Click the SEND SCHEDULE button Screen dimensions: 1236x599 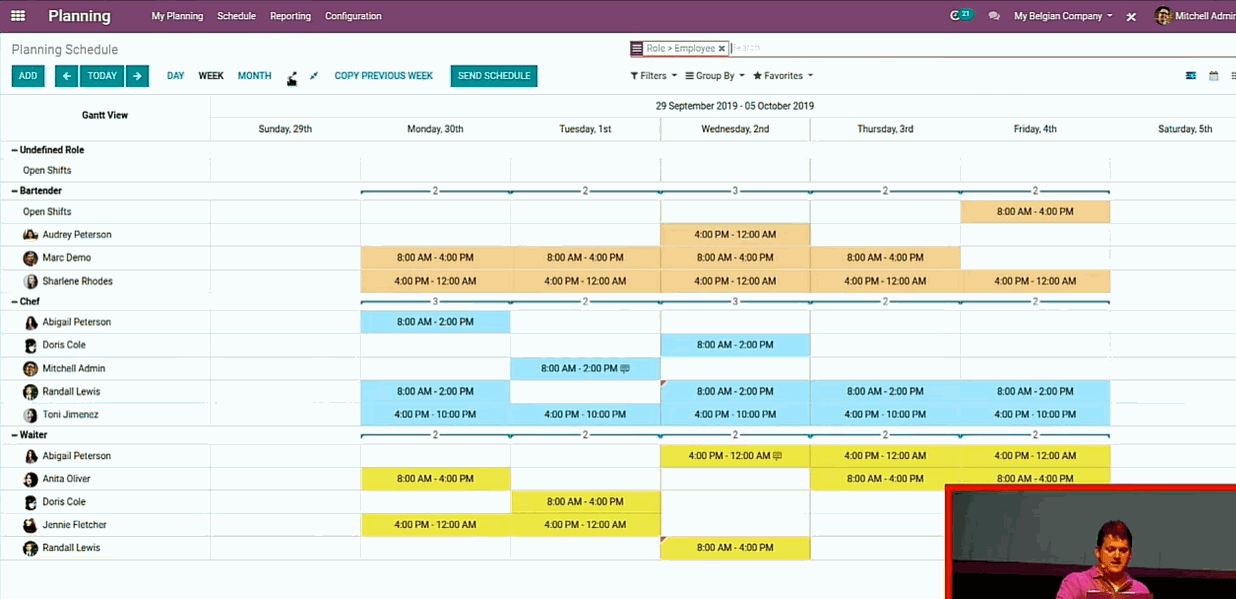[x=493, y=76]
